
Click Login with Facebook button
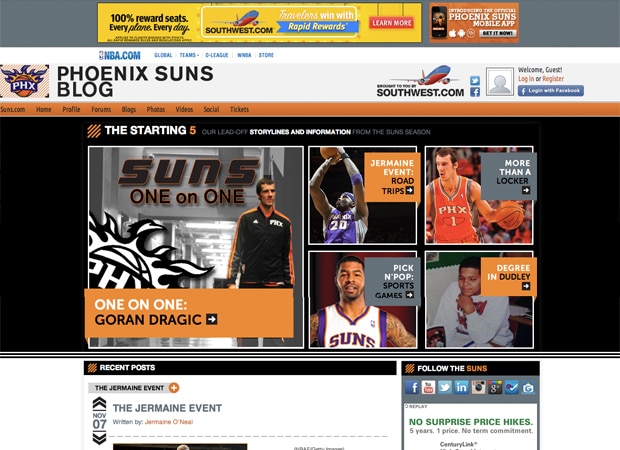coord(551,91)
